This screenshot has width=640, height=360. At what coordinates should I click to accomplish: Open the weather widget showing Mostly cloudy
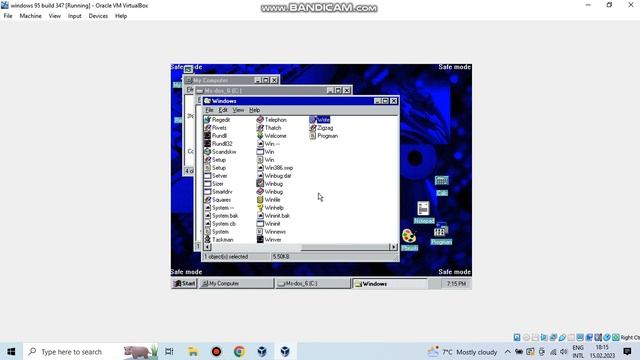tap(462, 351)
